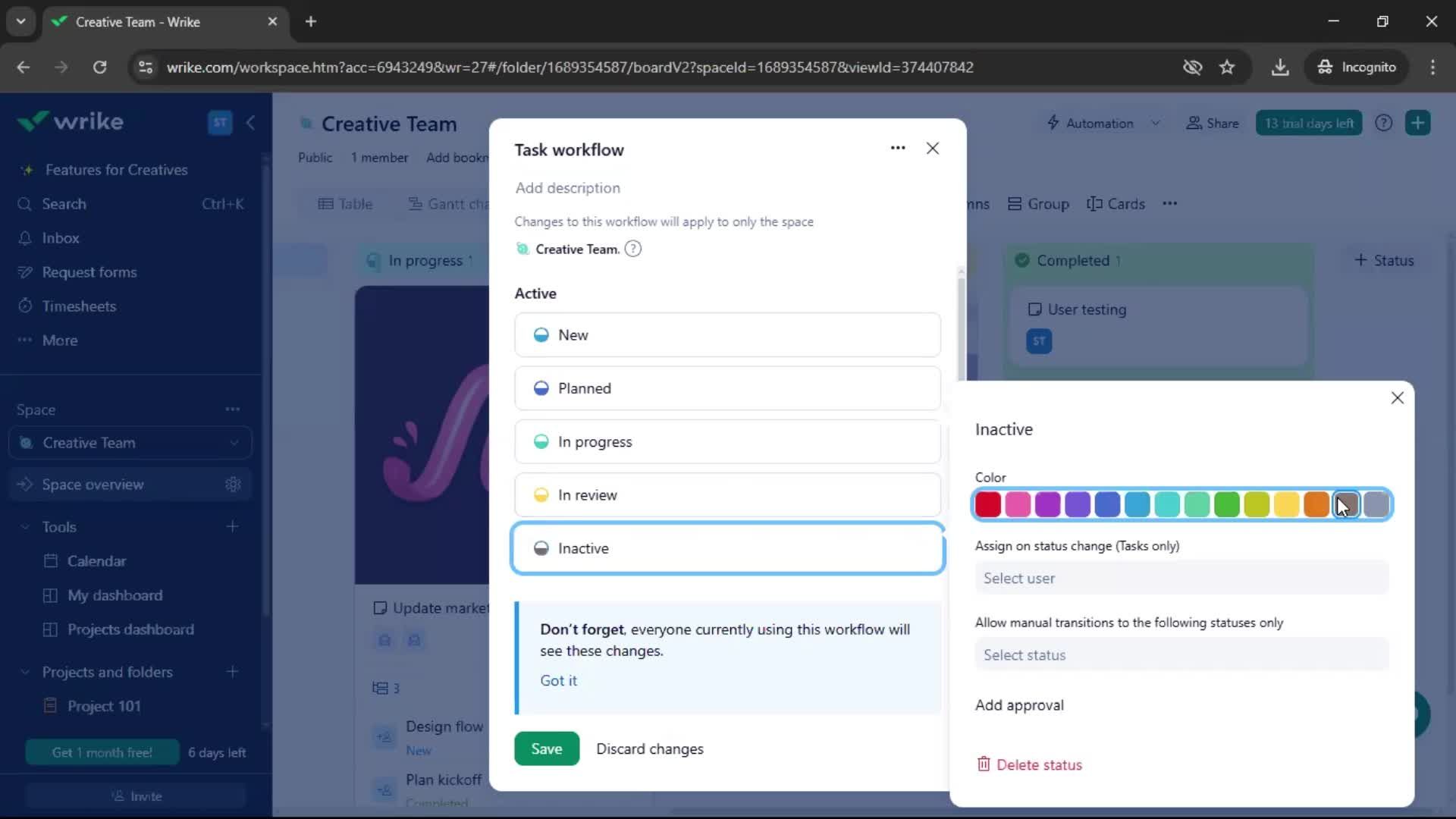Pick the turquoise color swatch
Image resolution: width=1456 pixels, height=819 pixels.
[1167, 504]
